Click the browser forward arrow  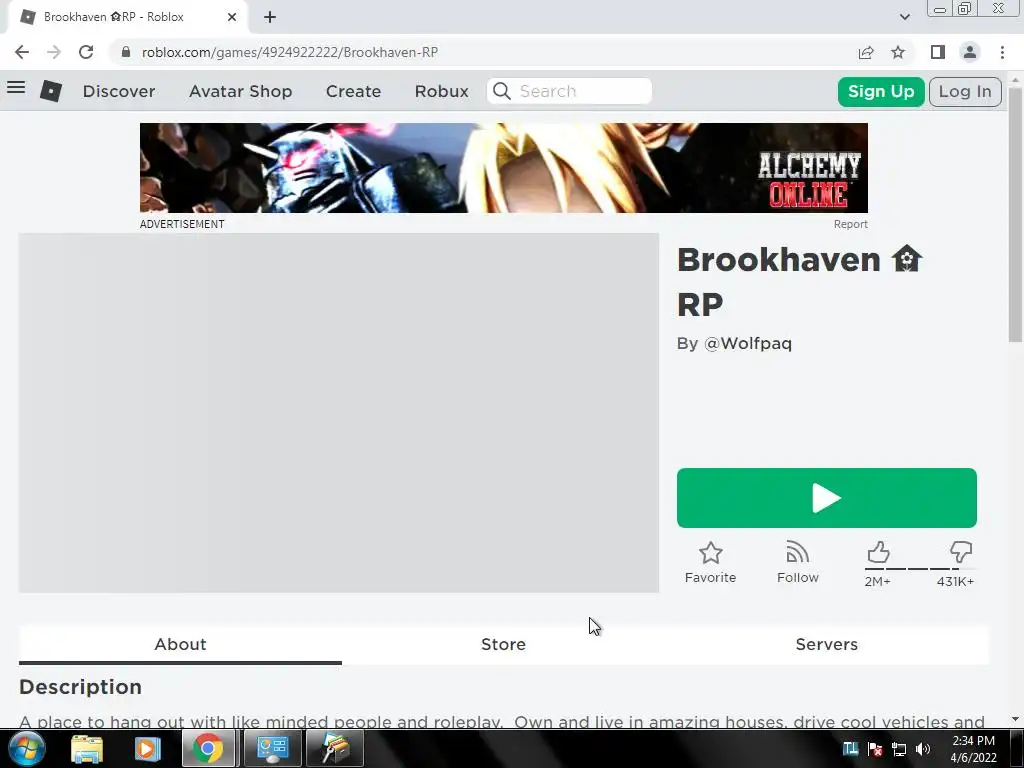point(54,52)
